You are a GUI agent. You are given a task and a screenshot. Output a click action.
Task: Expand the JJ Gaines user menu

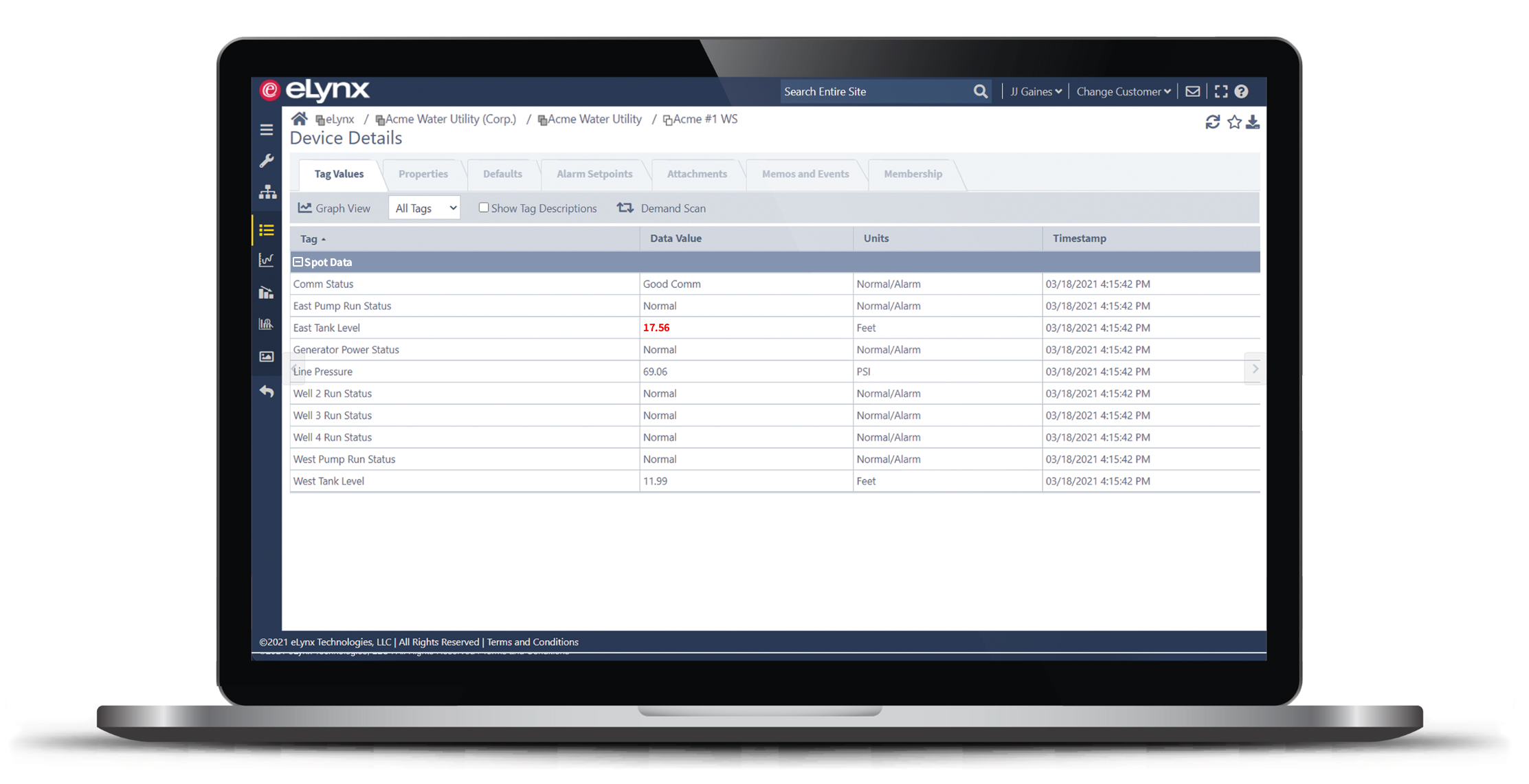click(x=1036, y=91)
